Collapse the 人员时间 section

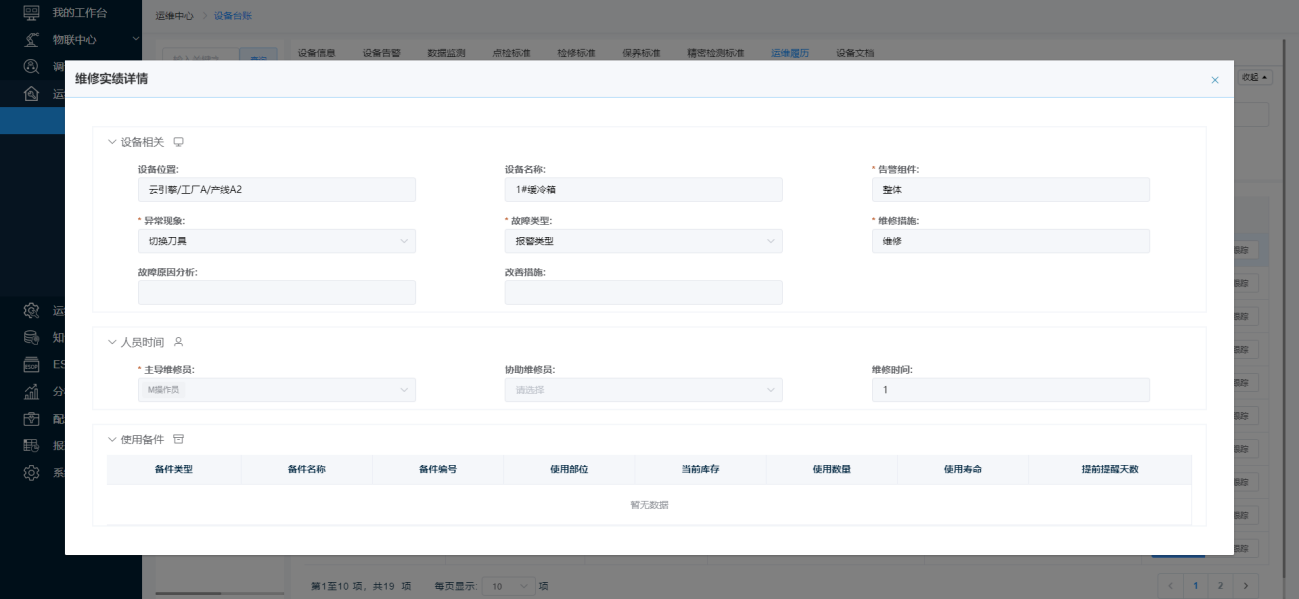112,342
